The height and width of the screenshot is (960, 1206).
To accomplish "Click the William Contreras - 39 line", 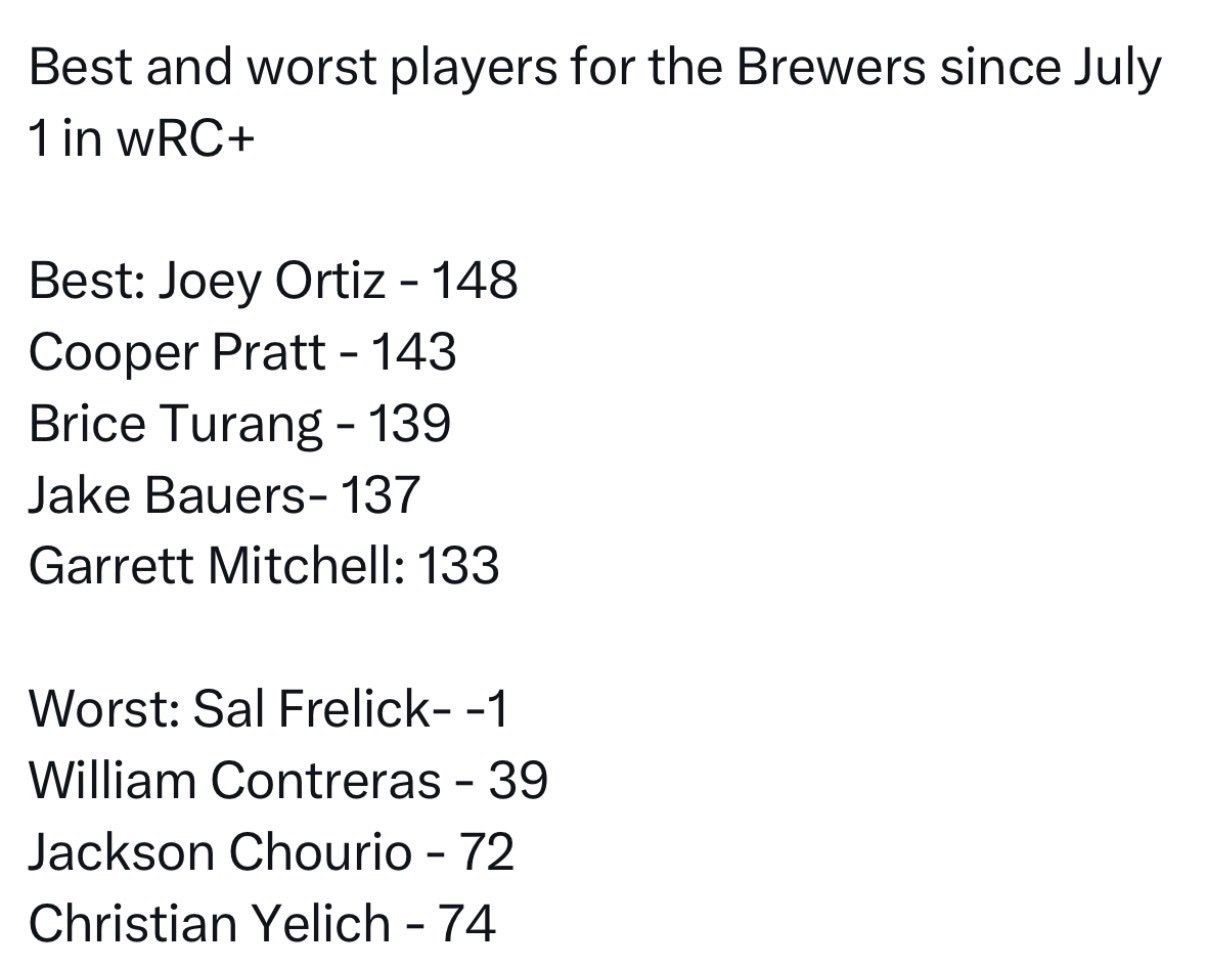I will coord(288,780).
